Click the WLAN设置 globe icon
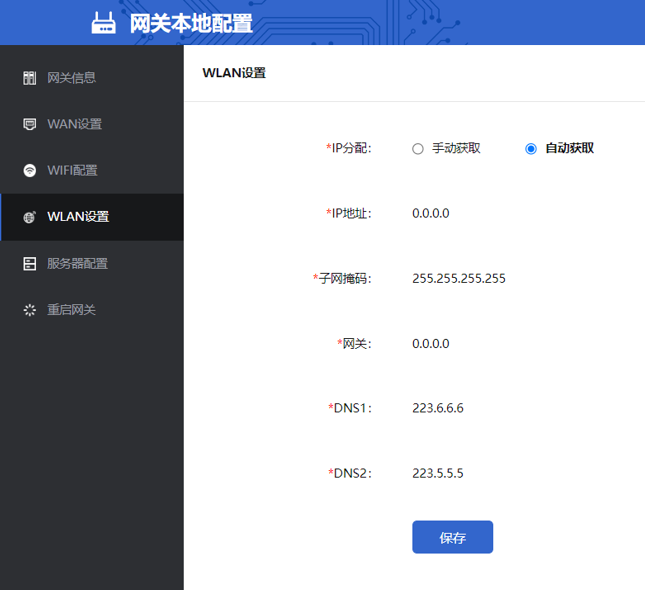Viewport: 645px width, 590px height. click(x=30, y=217)
